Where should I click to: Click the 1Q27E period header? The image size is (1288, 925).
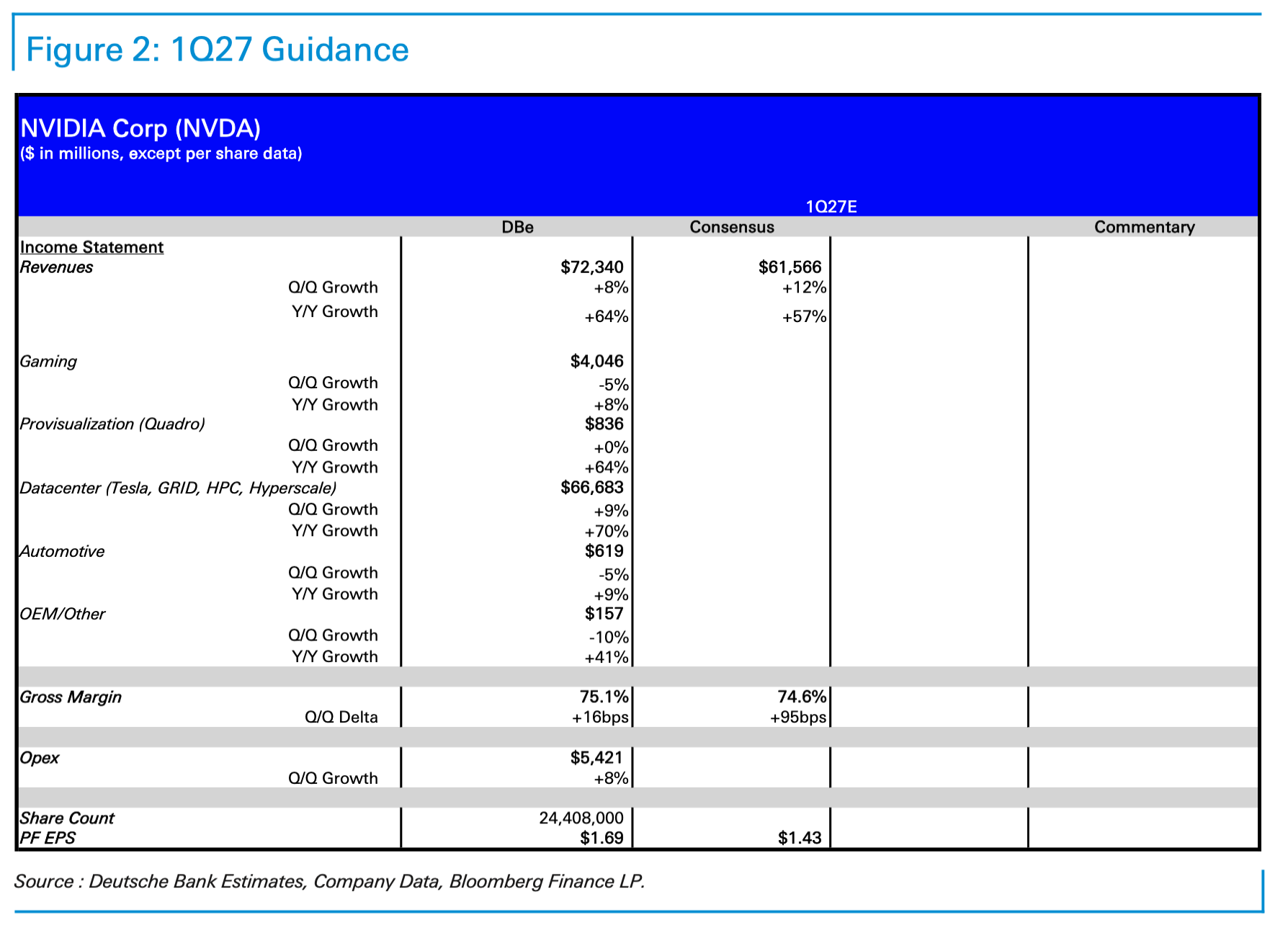coord(831,207)
